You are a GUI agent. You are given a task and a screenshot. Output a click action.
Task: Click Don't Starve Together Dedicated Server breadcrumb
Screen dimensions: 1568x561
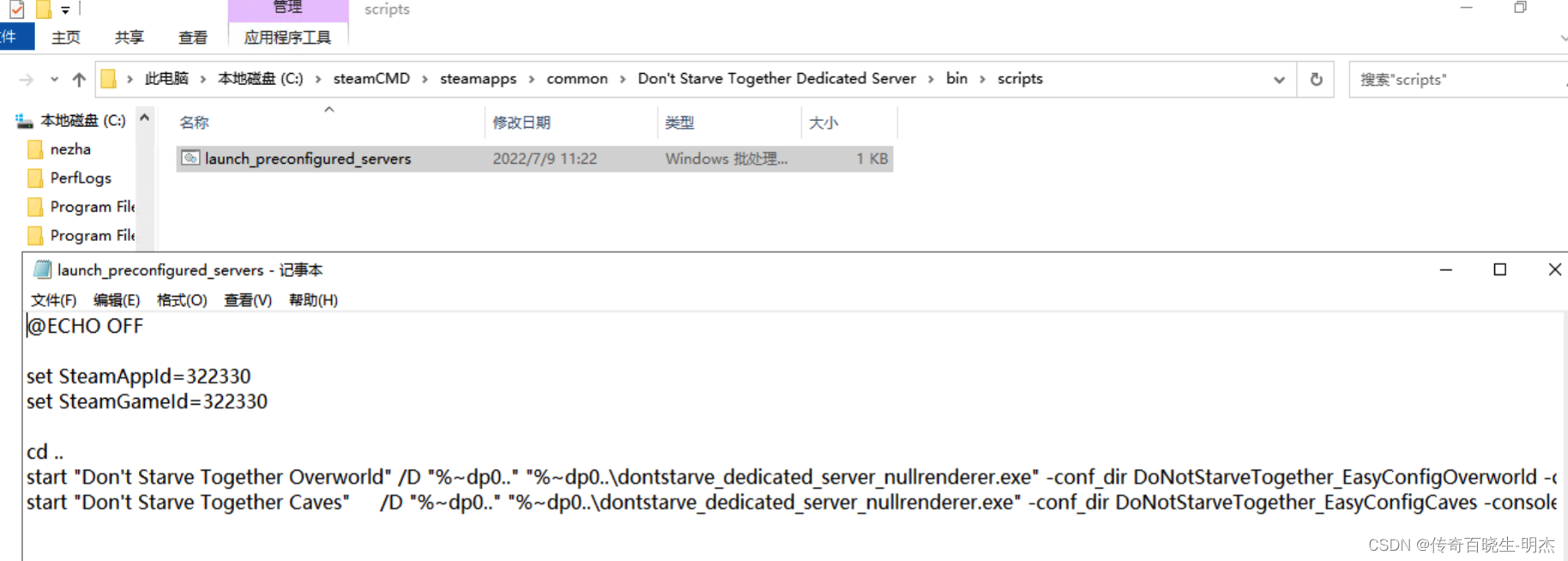coord(777,79)
